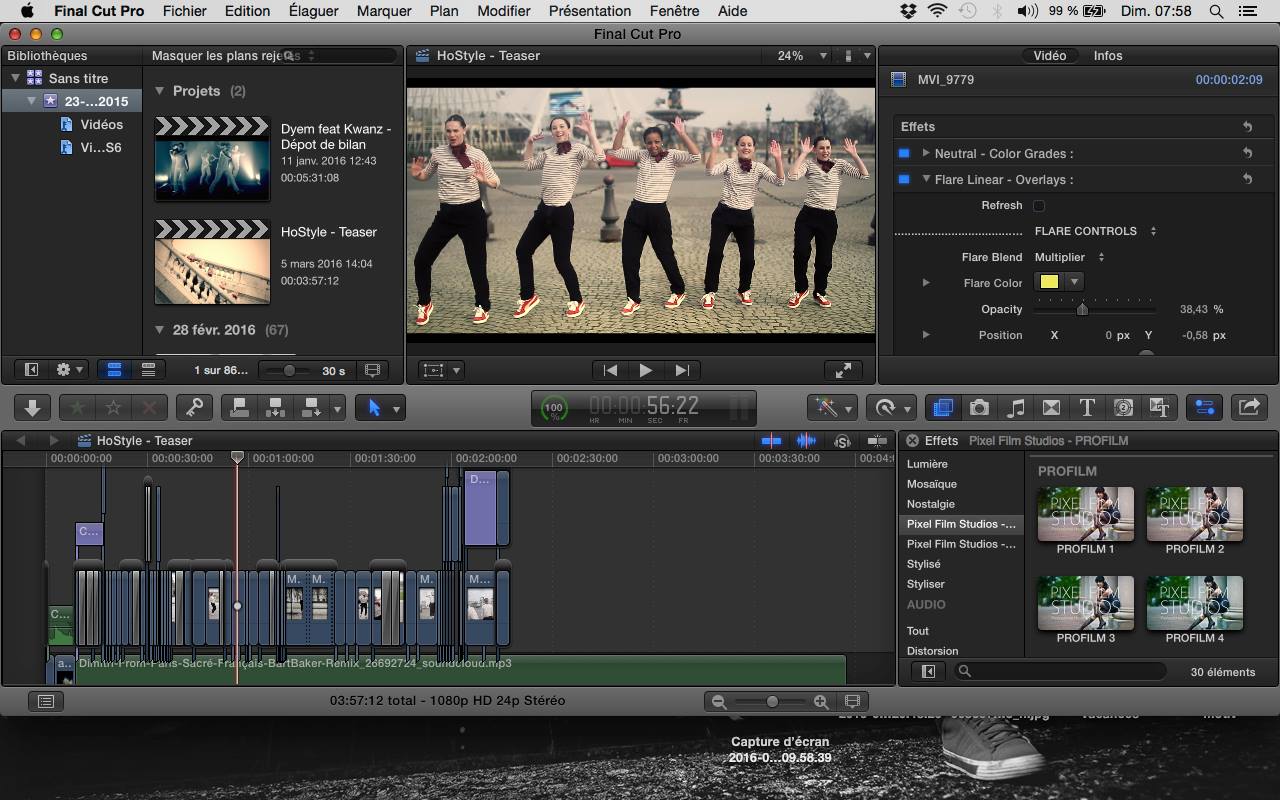Select the Vidéo tab in inspector
This screenshot has height=800, width=1280.
point(1049,56)
